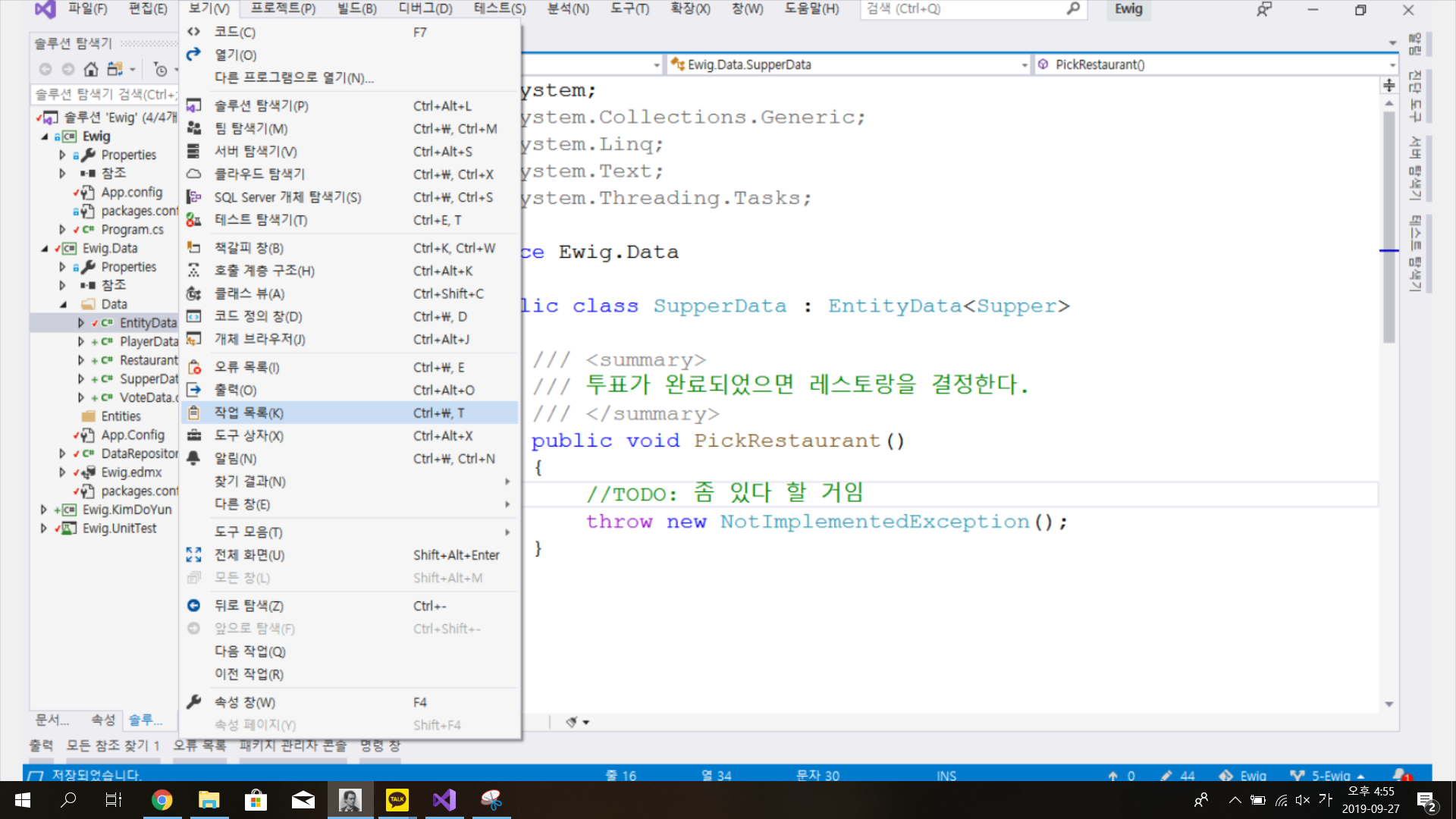Click the search box 검색 (Ctrl+Q)

(963, 9)
